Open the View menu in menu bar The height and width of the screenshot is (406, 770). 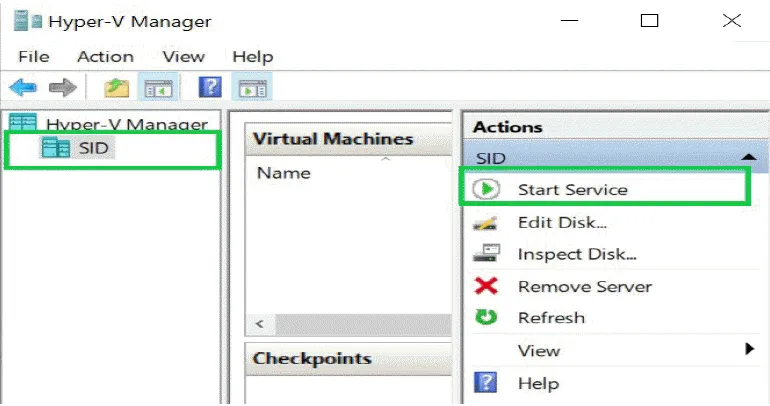point(183,56)
